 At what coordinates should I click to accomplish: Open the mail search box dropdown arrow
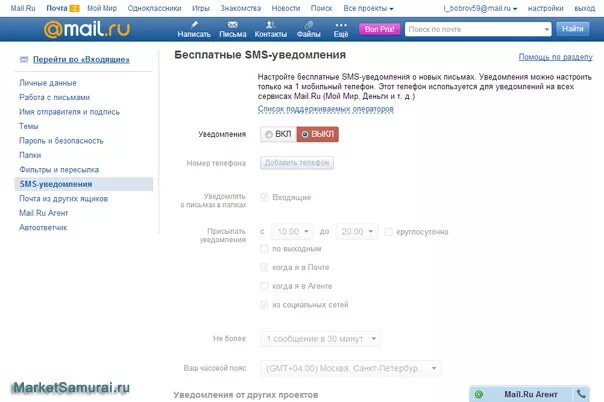tap(547, 29)
